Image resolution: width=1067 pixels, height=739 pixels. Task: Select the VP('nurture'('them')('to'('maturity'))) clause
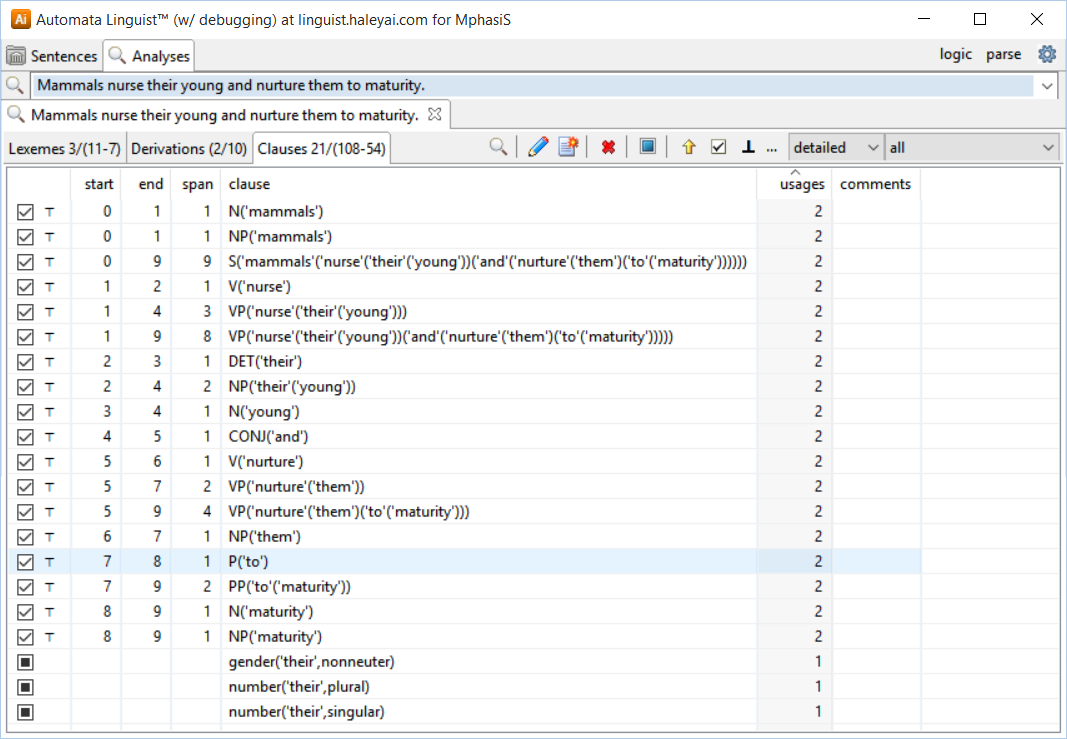349,512
